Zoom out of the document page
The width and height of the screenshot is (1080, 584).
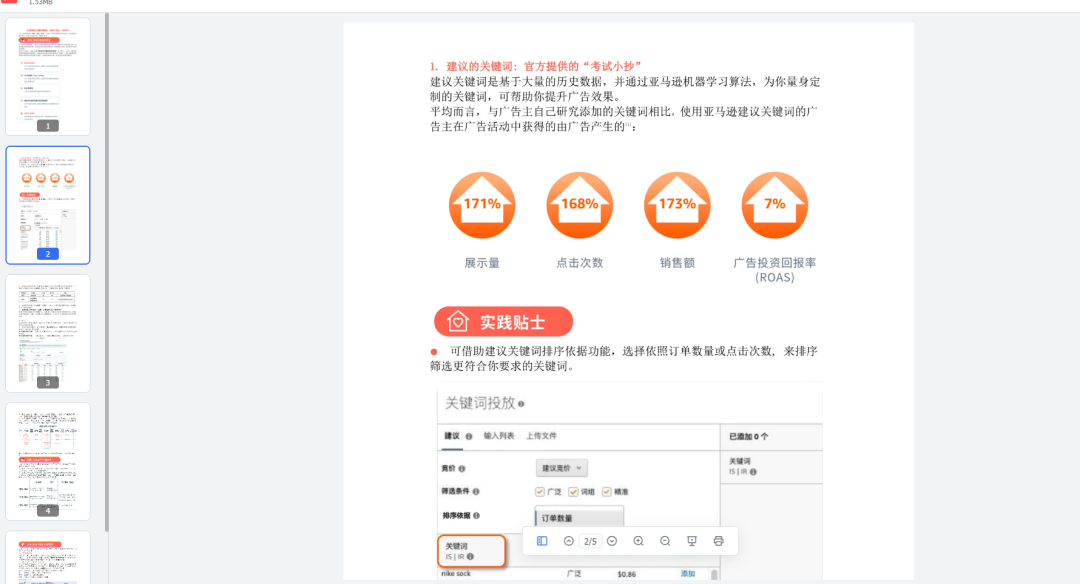coord(664,540)
